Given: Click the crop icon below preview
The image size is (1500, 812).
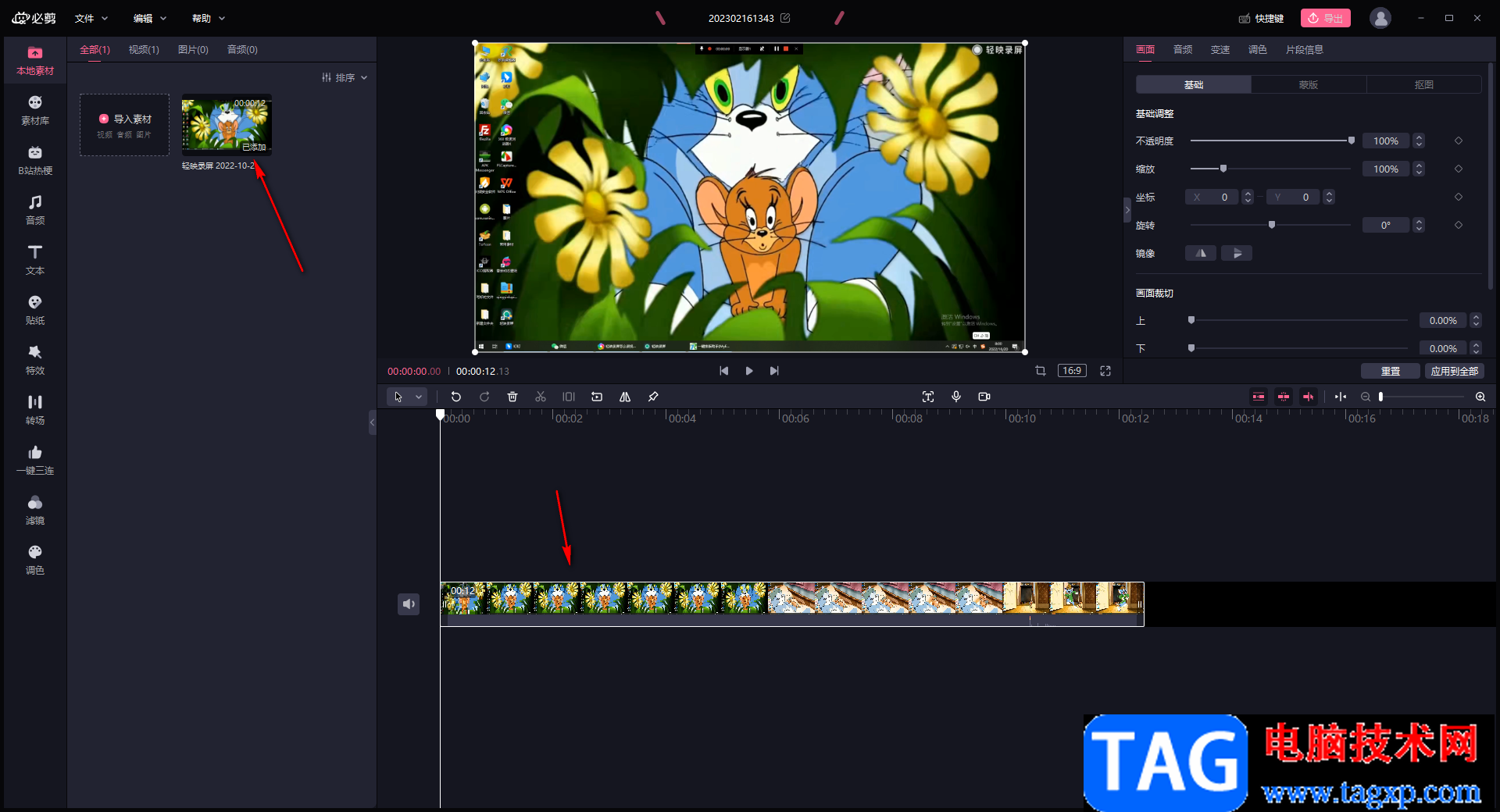Looking at the screenshot, I should (1041, 371).
